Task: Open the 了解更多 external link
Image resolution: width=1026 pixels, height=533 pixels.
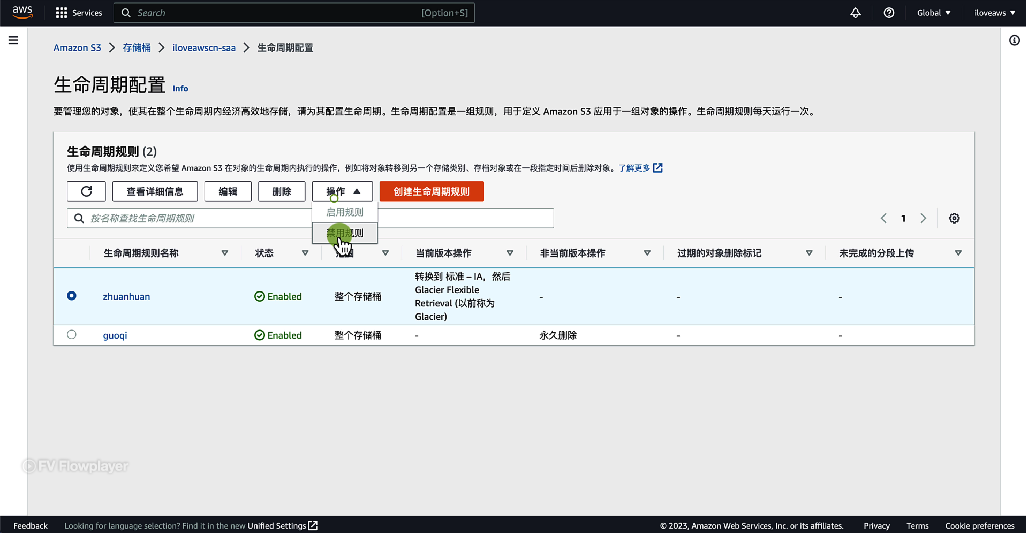Action: (x=641, y=168)
